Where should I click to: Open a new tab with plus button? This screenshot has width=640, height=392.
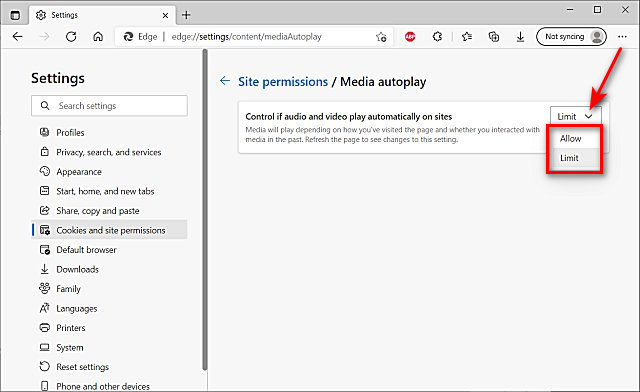point(186,15)
